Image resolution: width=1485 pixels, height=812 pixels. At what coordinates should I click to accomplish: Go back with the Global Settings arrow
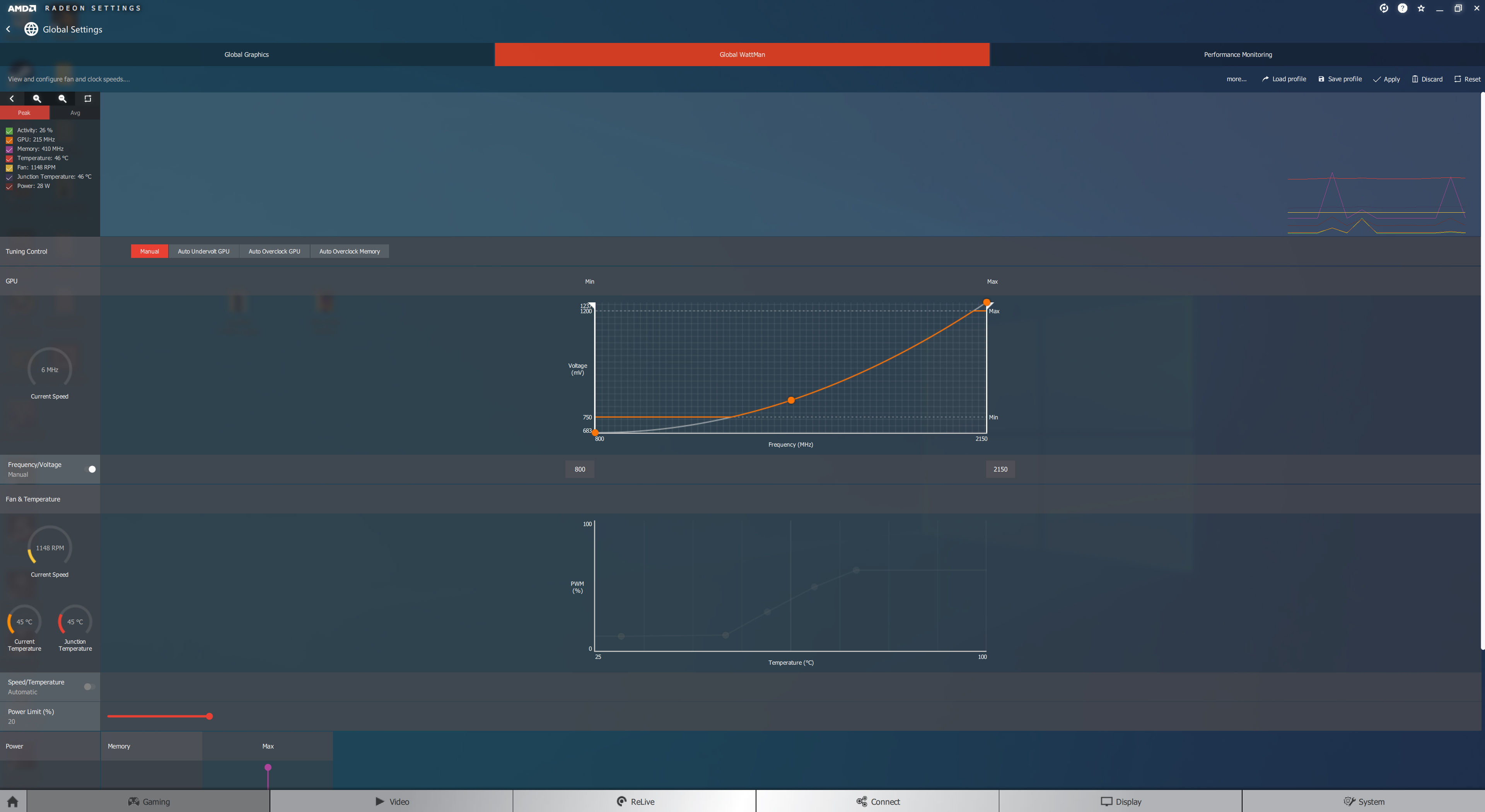click(x=9, y=29)
